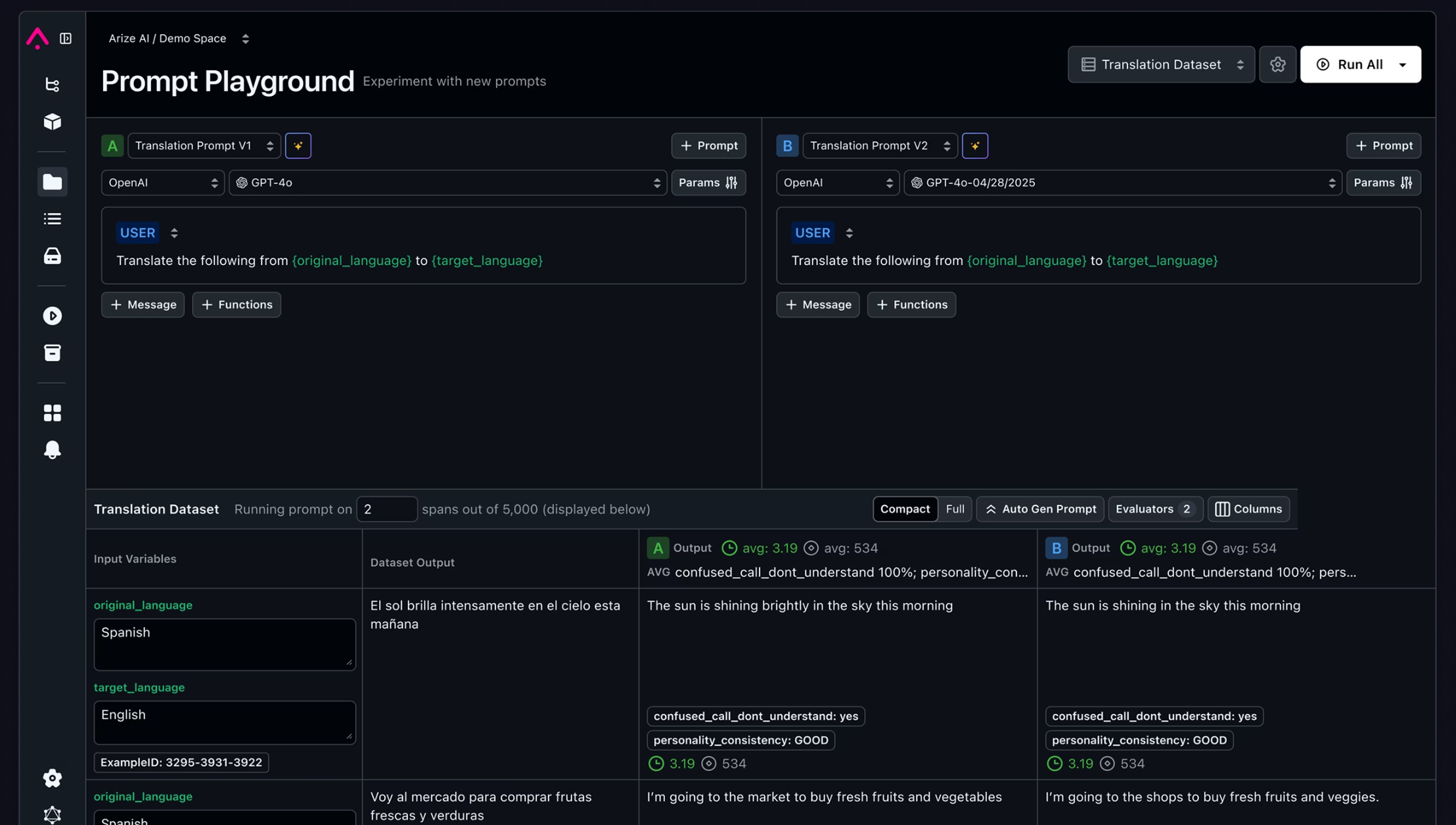Open dataset settings gear next to Run All
This screenshot has width=1456, height=825.
[x=1277, y=64]
